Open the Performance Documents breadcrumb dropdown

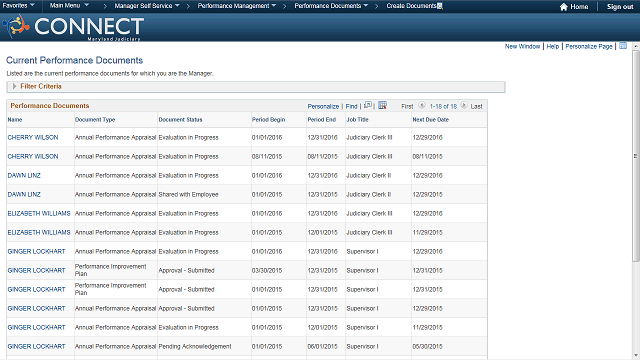click(x=331, y=6)
